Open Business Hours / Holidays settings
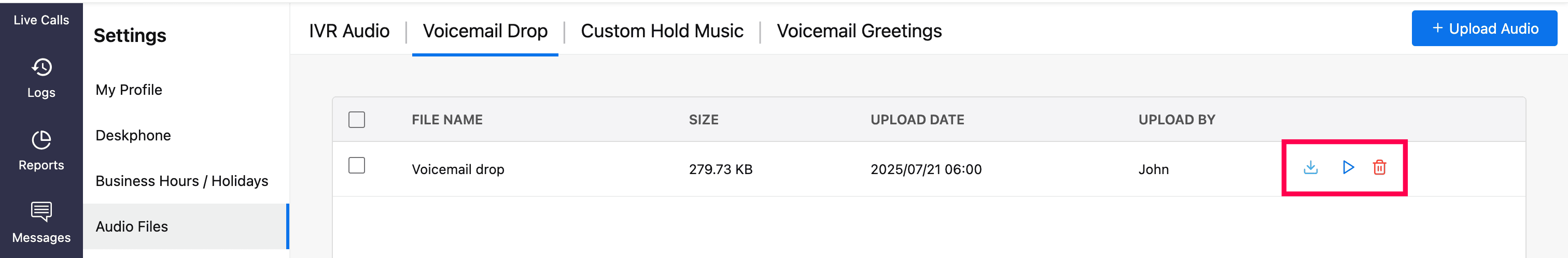Image resolution: width=1568 pixels, height=258 pixels. pos(182,181)
